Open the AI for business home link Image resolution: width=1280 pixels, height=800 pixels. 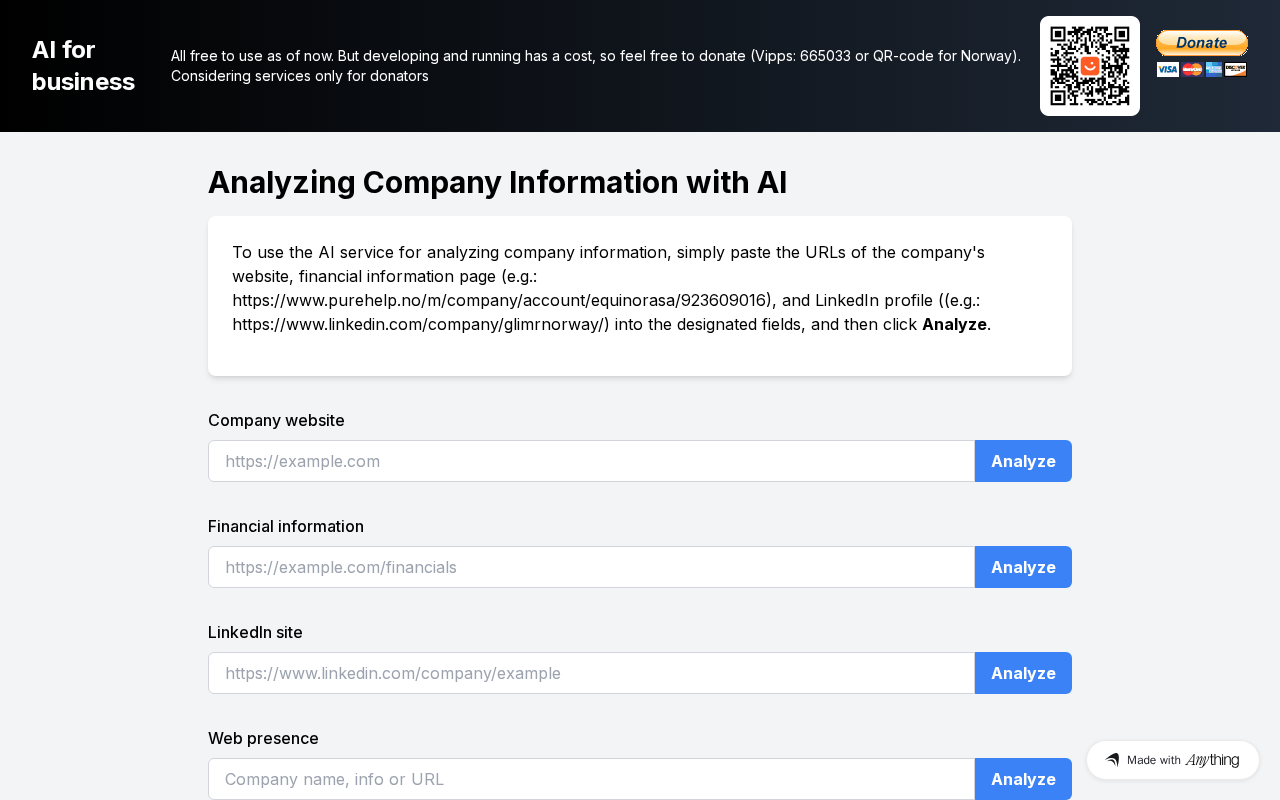(83, 66)
